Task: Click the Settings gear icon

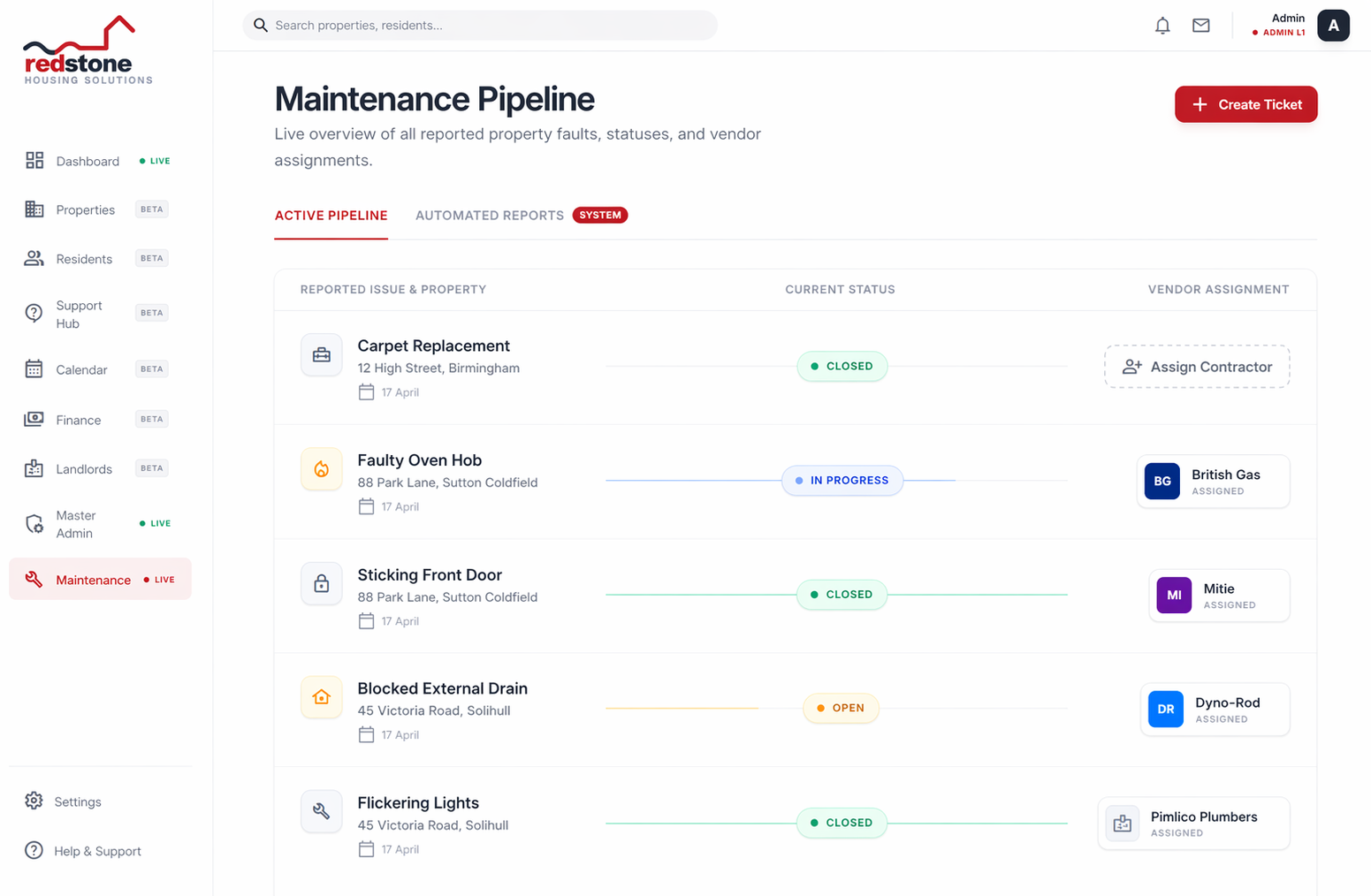Action: tap(34, 801)
